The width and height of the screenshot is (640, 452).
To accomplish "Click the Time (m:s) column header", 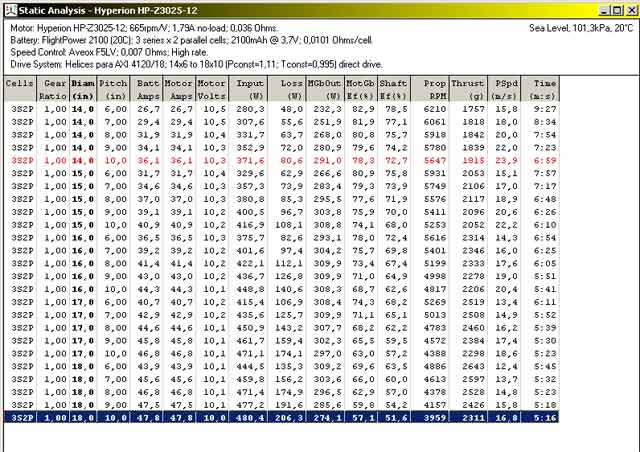I will [545, 86].
